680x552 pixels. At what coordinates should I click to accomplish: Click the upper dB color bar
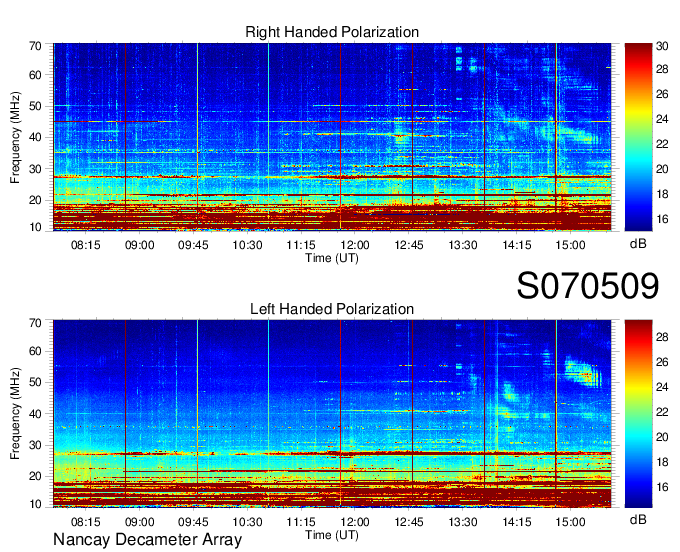pyautogui.click(x=638, y=137)
